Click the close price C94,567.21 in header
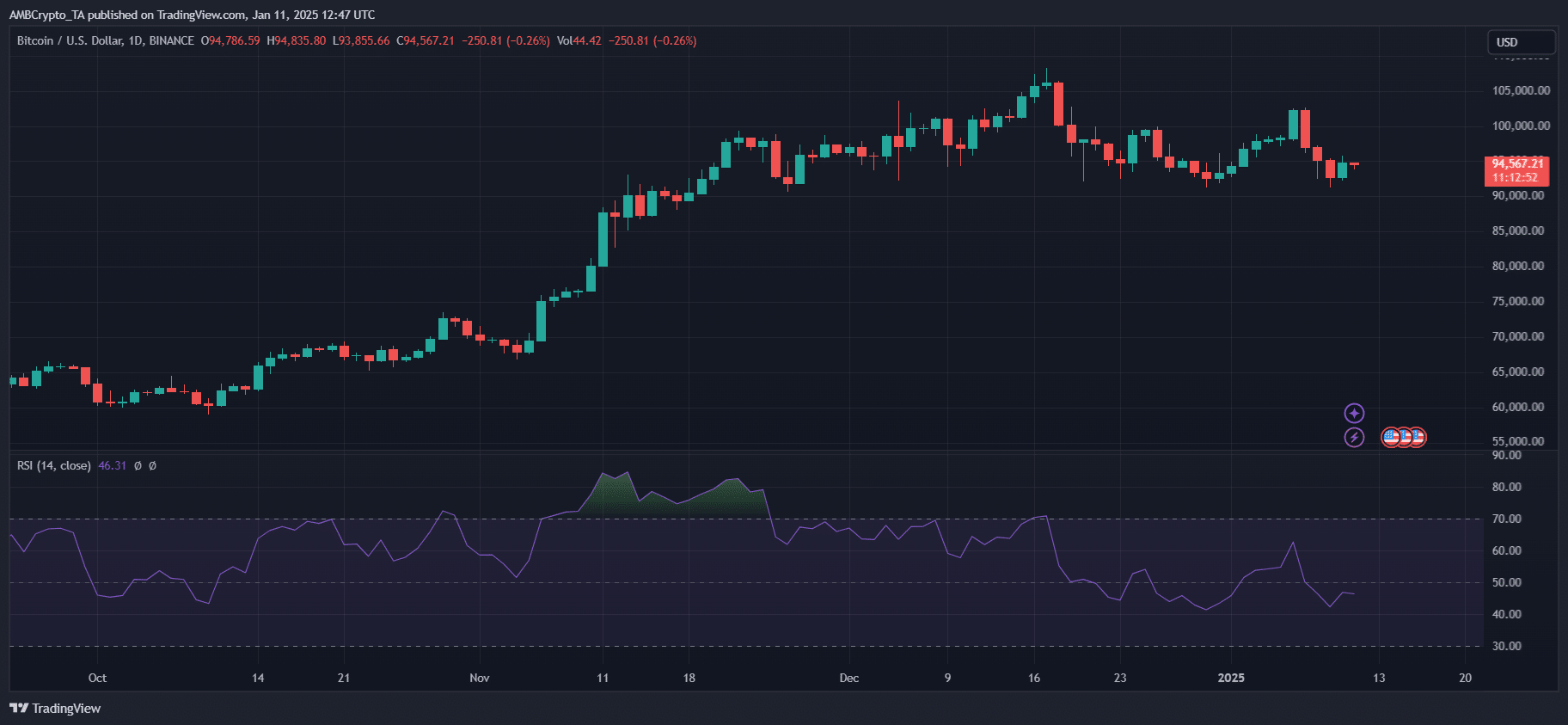 426,40
